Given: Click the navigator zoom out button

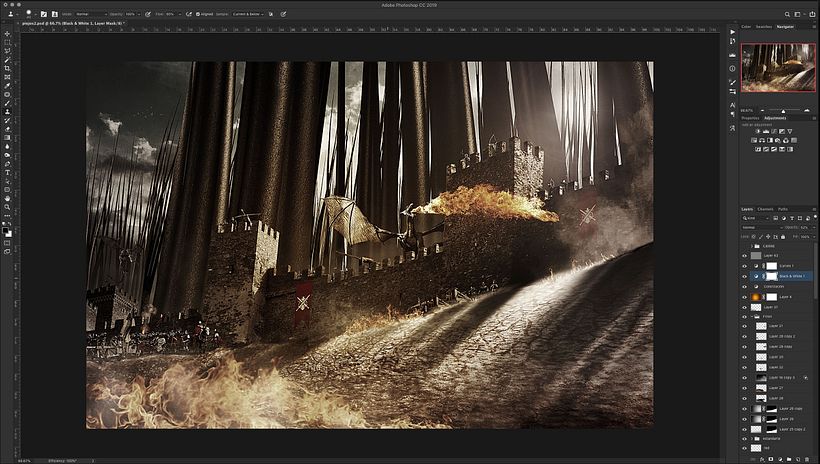Looking at the screenshot, I should (762, 110).
